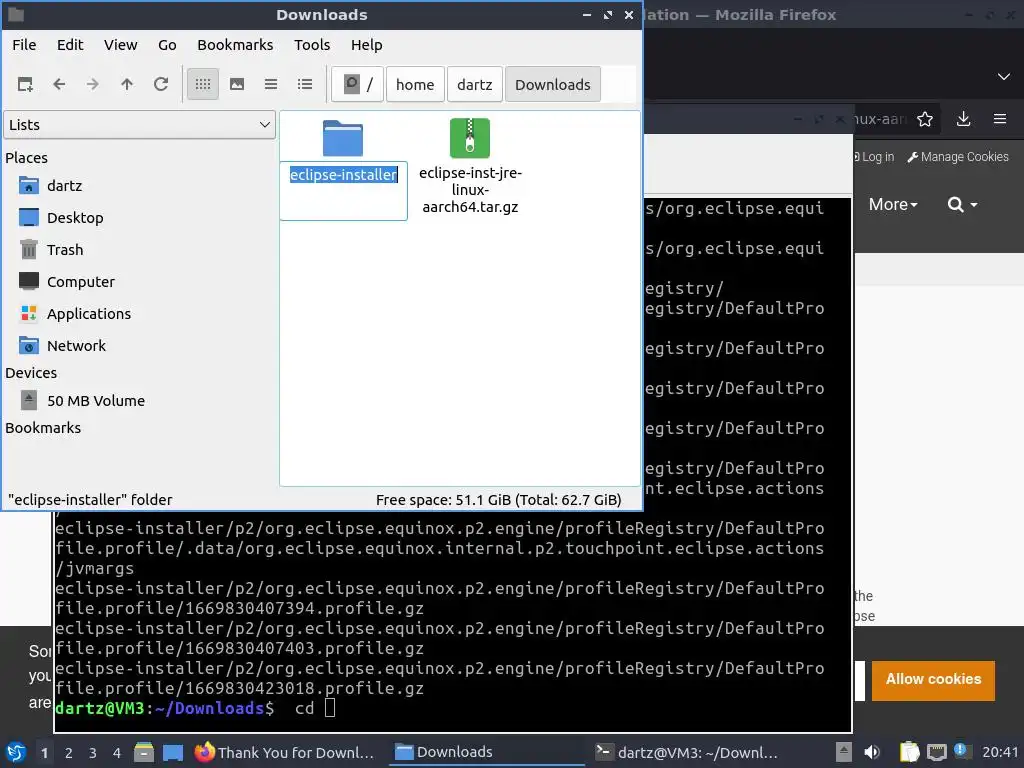Bookmark page with Firefox star icon
Viewport: 1024px width, 768px height.
pyautogui.click(x=925, y=119)
